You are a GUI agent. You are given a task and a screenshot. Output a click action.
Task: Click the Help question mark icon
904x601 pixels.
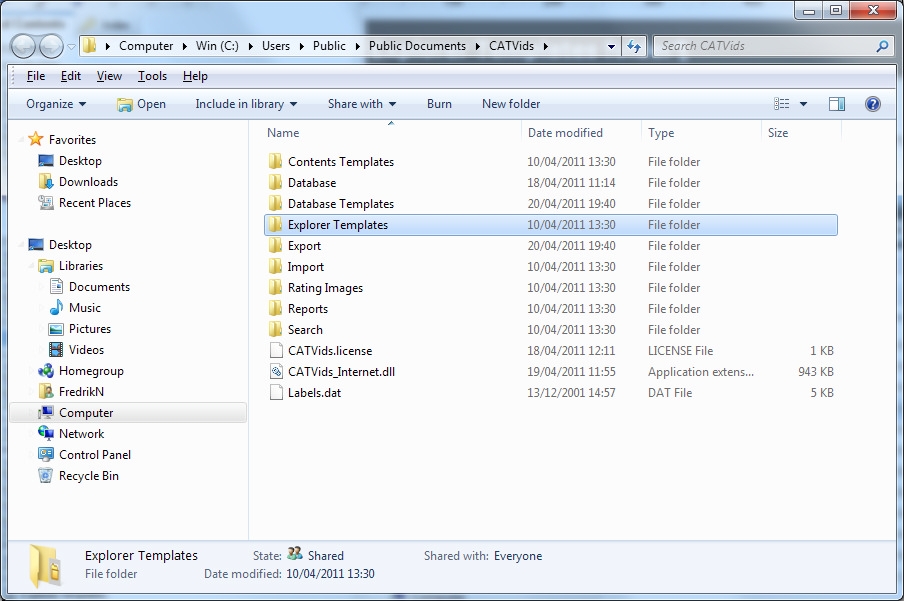(872, 104)
